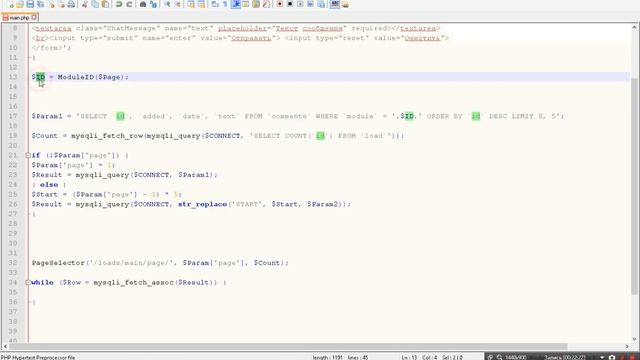Enable synchronized vertical scrolling
The height and width of the screenshot is (360, 640).
click(191, 4)
